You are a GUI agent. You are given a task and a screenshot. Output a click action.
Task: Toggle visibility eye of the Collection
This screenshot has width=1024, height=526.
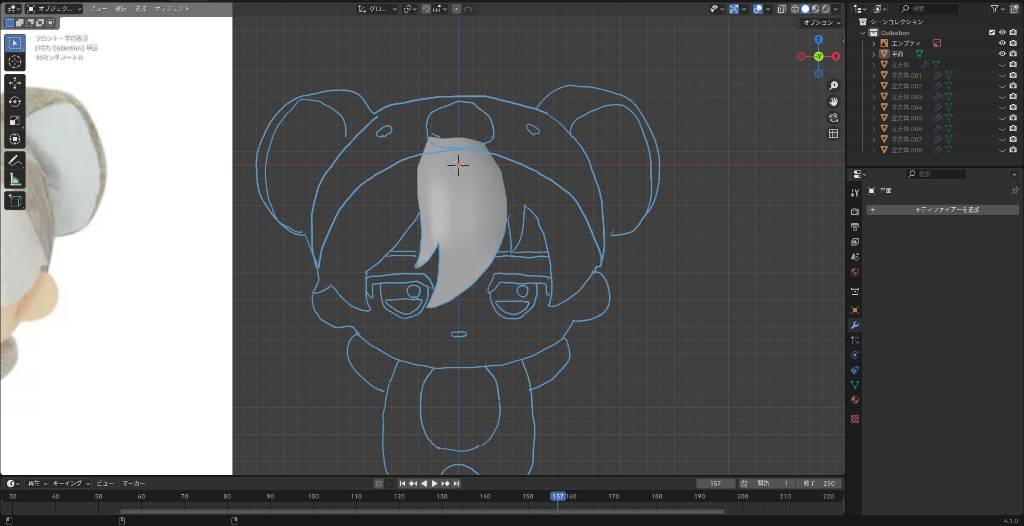pos(1002,32)
